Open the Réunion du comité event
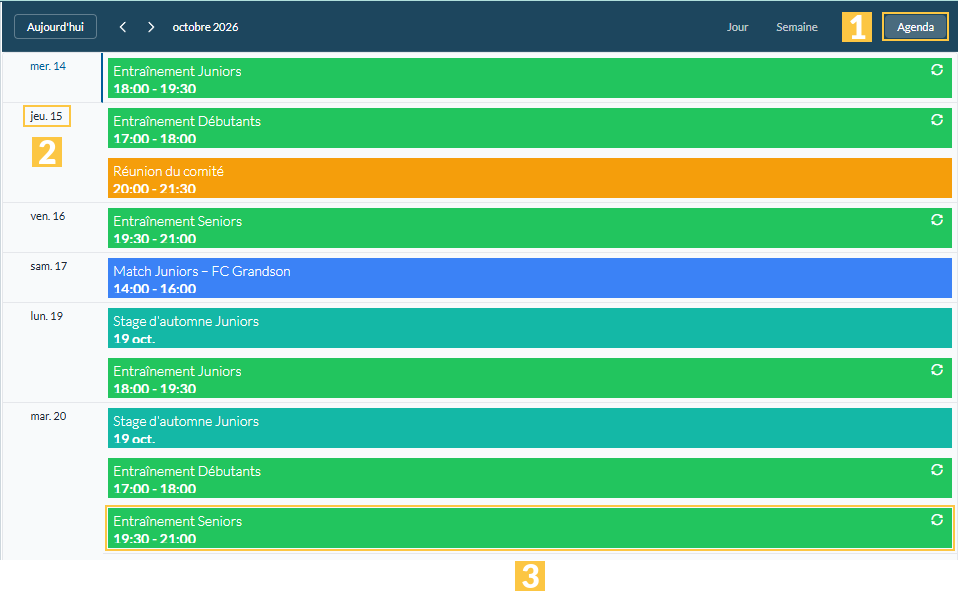 [530, 178]
